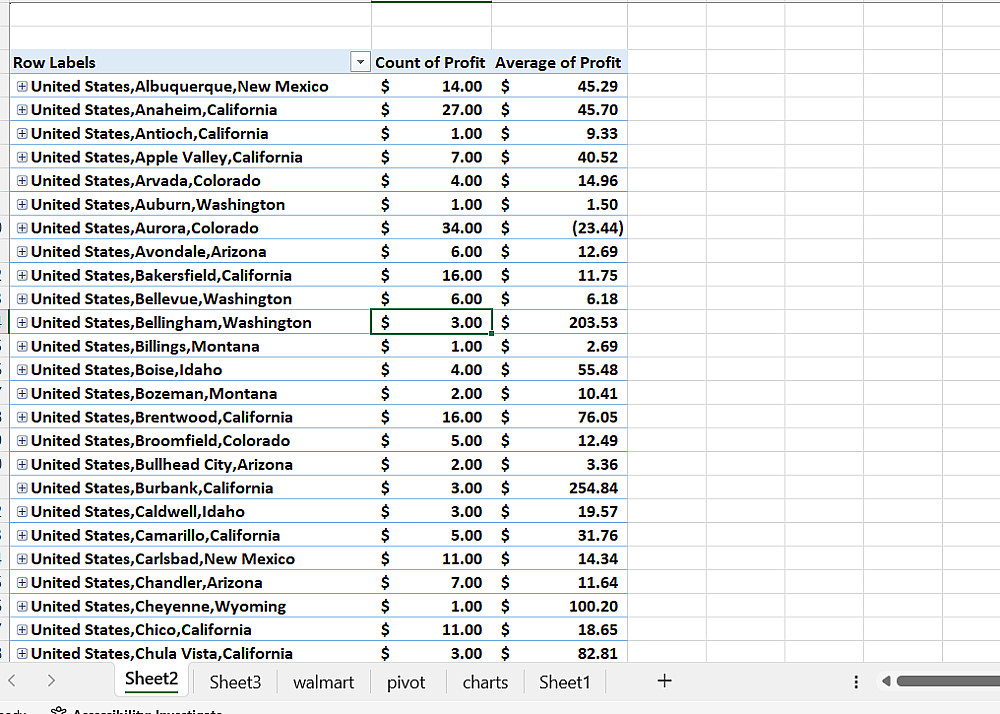Select Billings average profit 2.69 cell
This screenshot has height=714, width=1000.
pos(559,346)
